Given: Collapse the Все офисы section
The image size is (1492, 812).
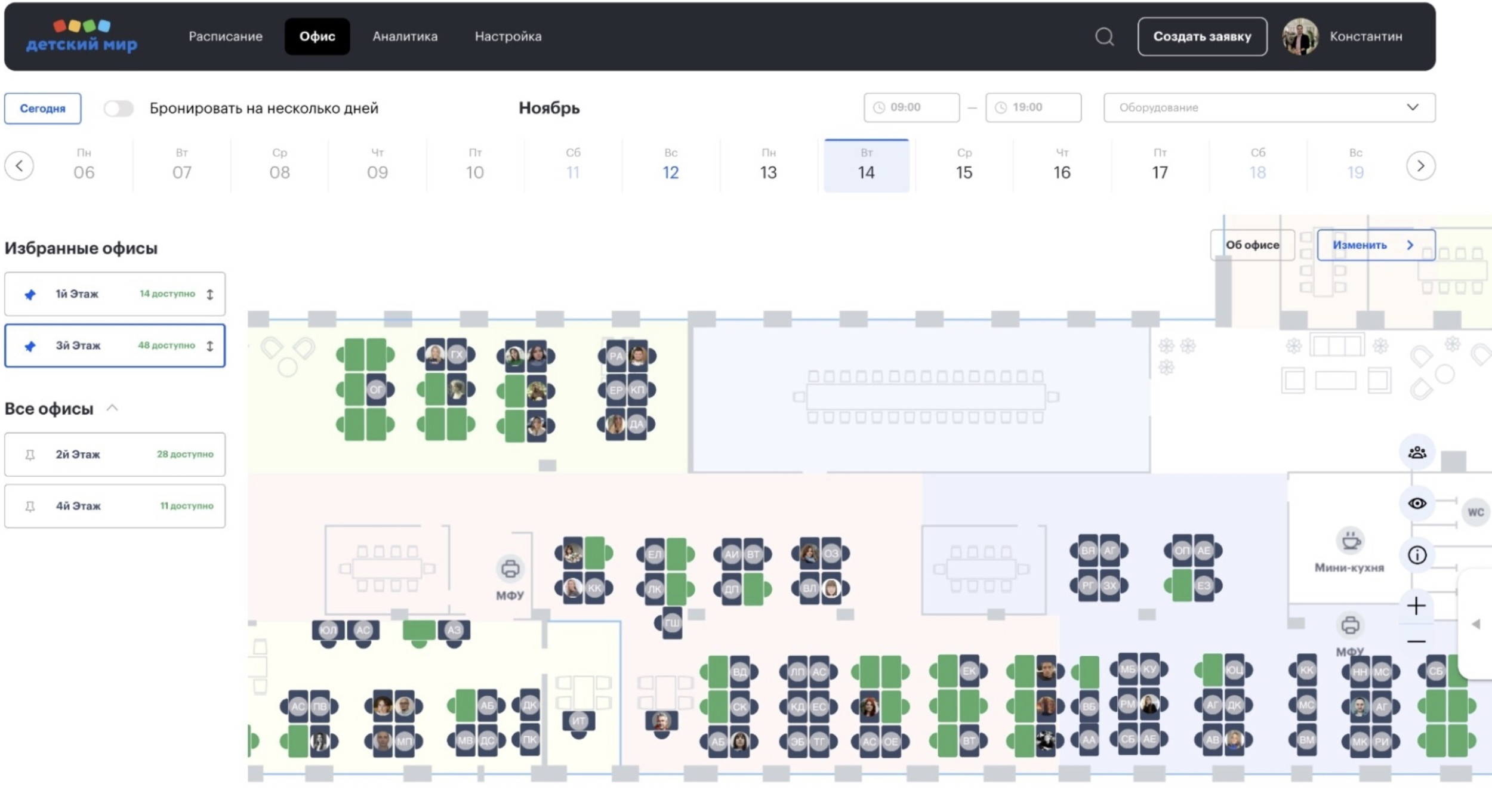Looking at the screenshot, I should click(x=112, y=409).
